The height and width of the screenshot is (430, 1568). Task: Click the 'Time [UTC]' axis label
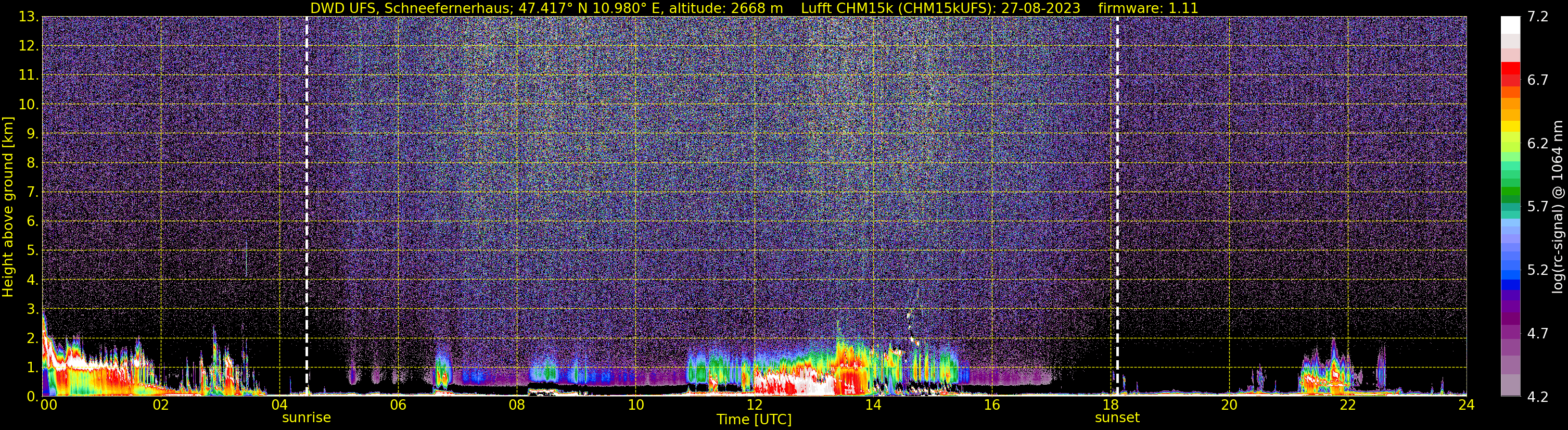[754, 420]
